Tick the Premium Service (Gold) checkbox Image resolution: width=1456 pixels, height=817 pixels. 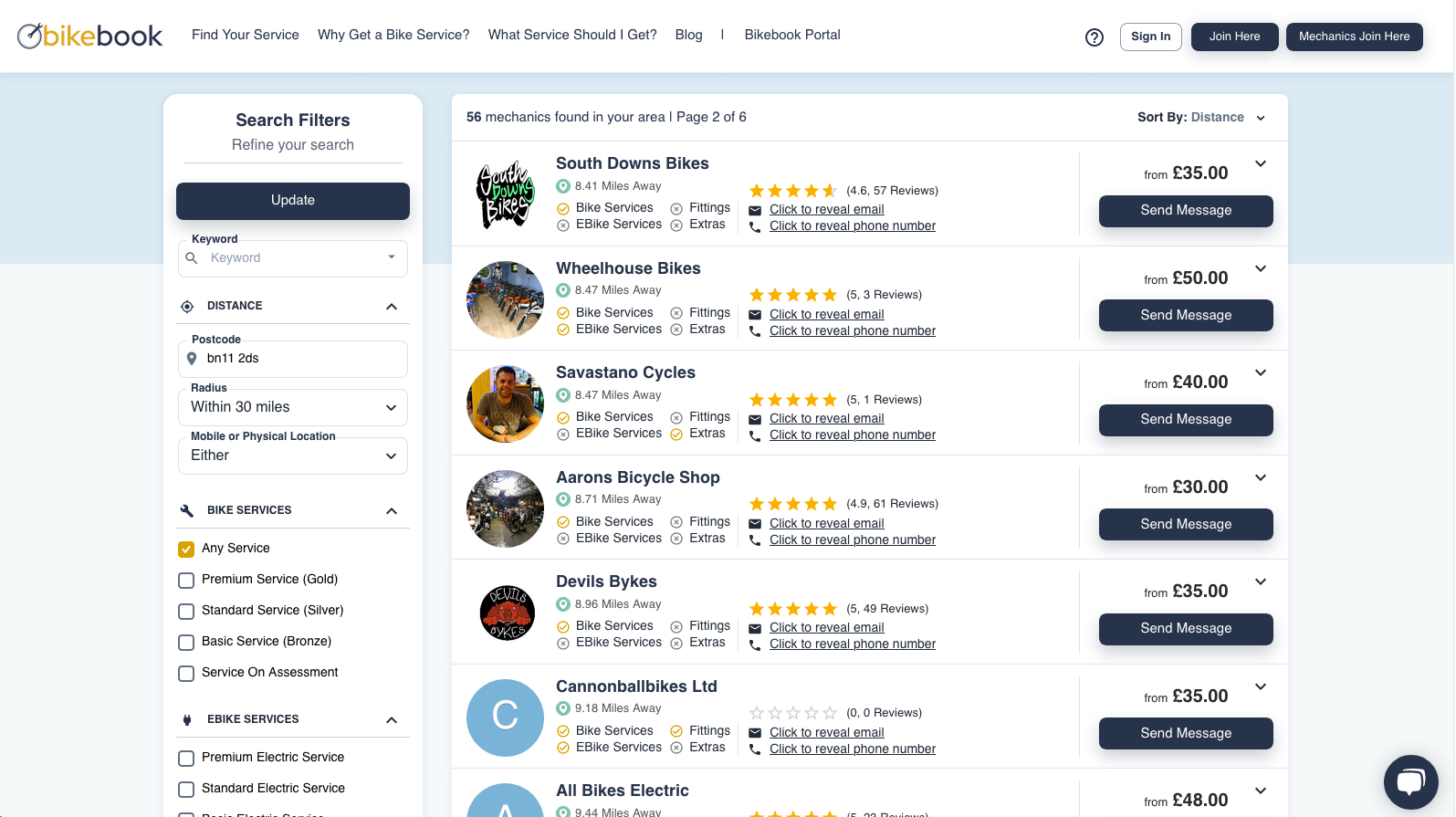click(186, 580)
